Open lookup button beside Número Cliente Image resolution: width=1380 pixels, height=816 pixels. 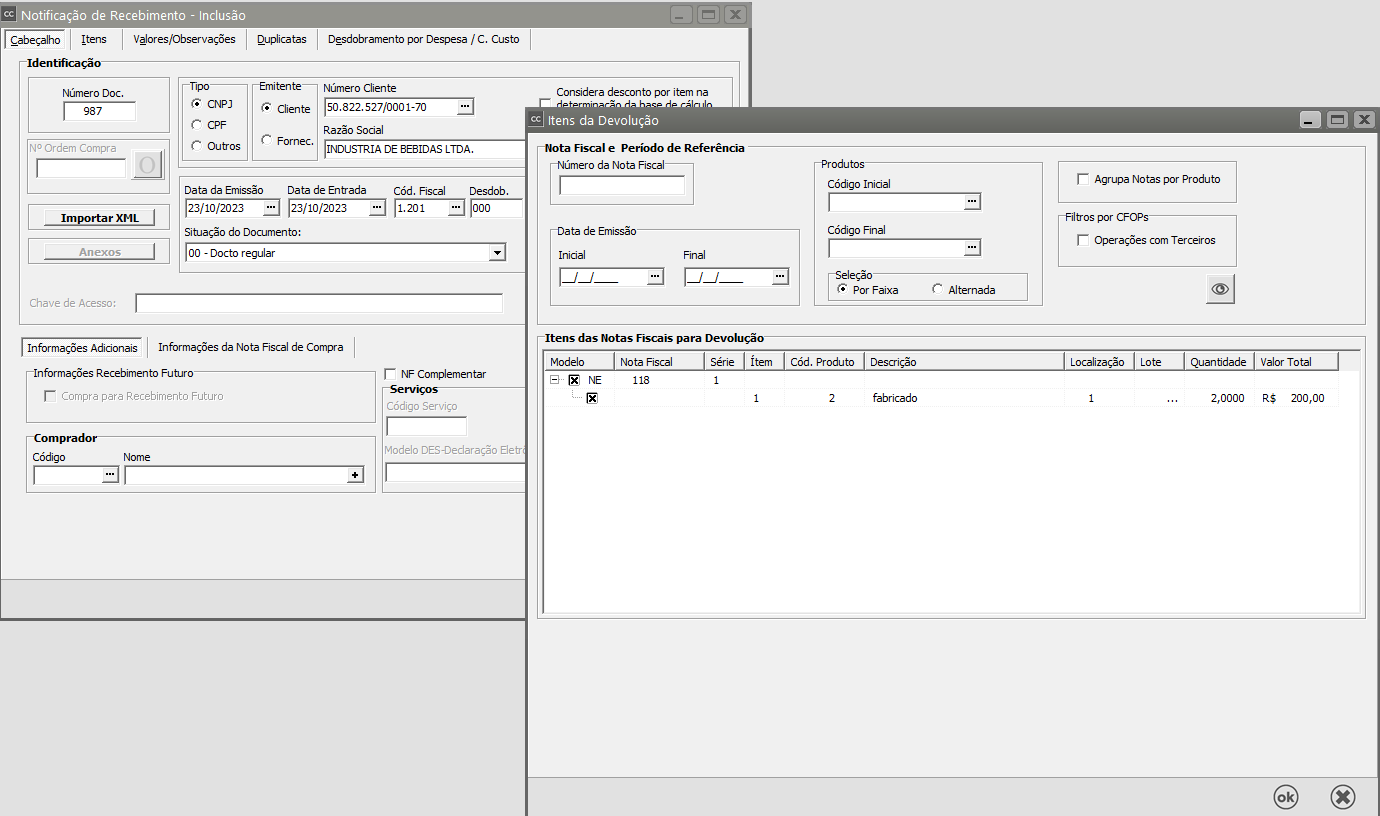pos(465,107)
